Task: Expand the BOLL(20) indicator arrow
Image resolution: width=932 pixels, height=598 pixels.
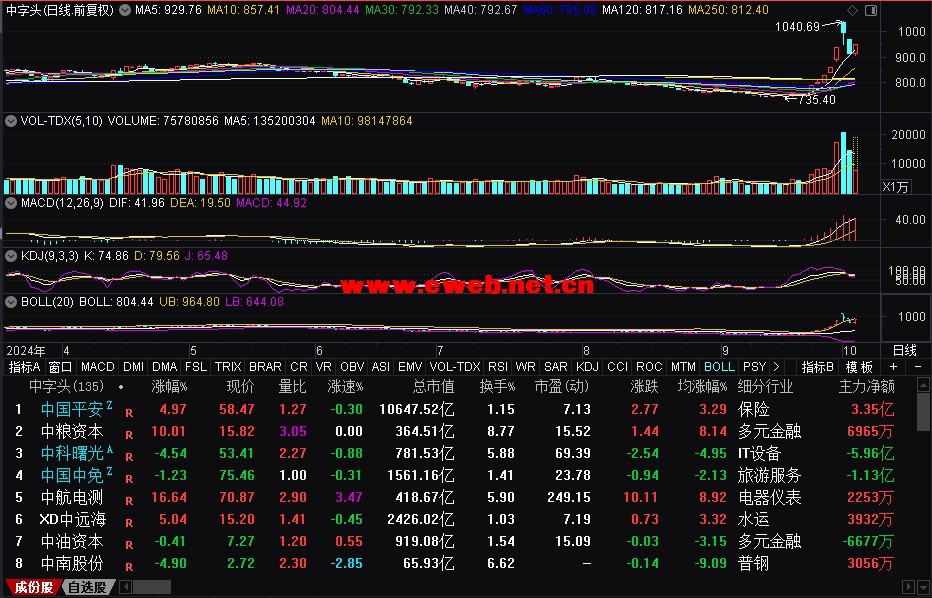Action: pos(11,301)
